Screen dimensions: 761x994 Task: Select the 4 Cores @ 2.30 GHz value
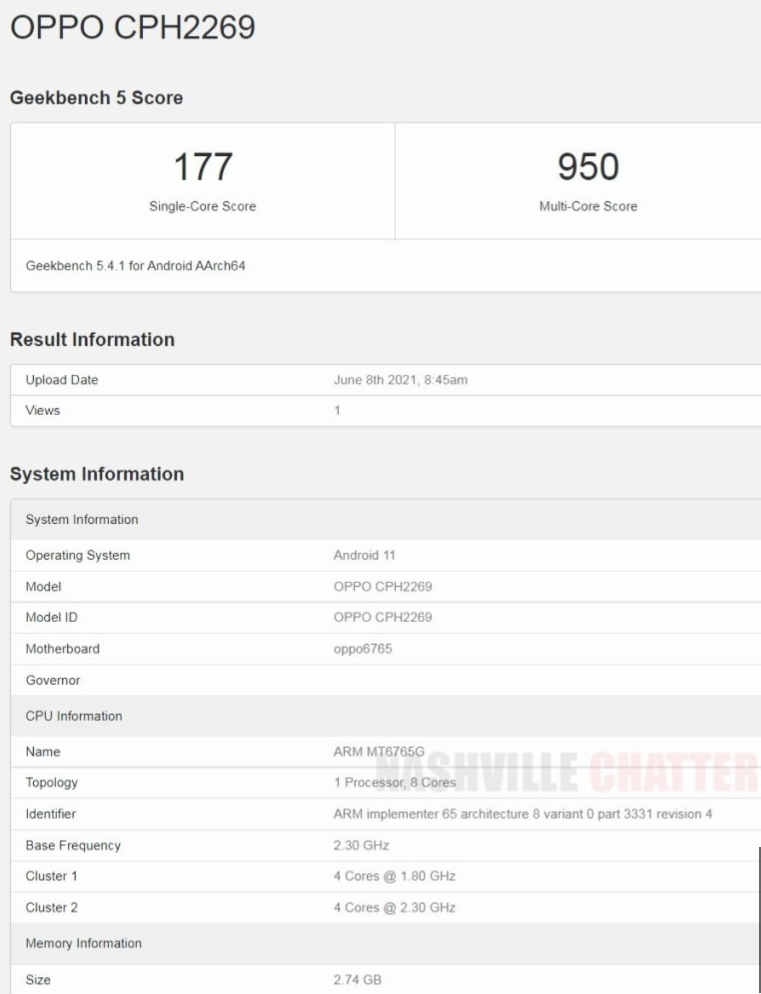pyautogui.click(x=394, y=908)
